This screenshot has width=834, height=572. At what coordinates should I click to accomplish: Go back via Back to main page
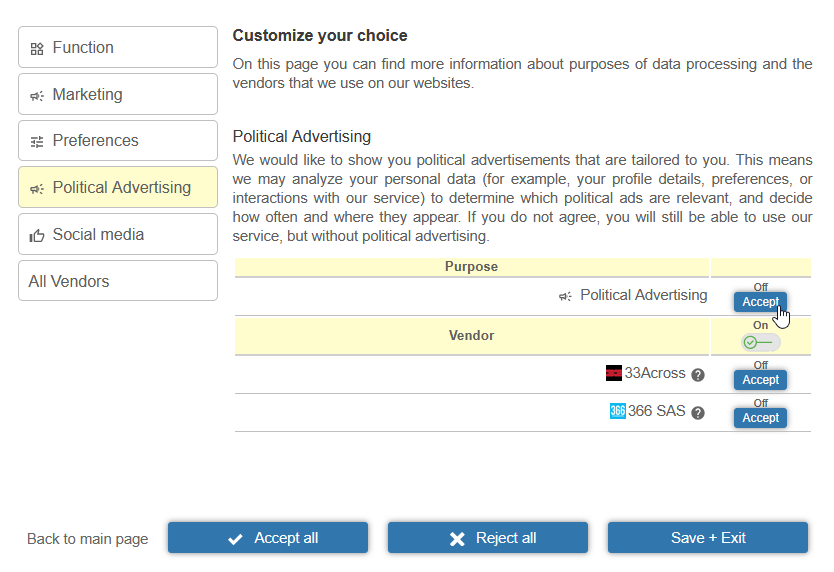point(87,539)
